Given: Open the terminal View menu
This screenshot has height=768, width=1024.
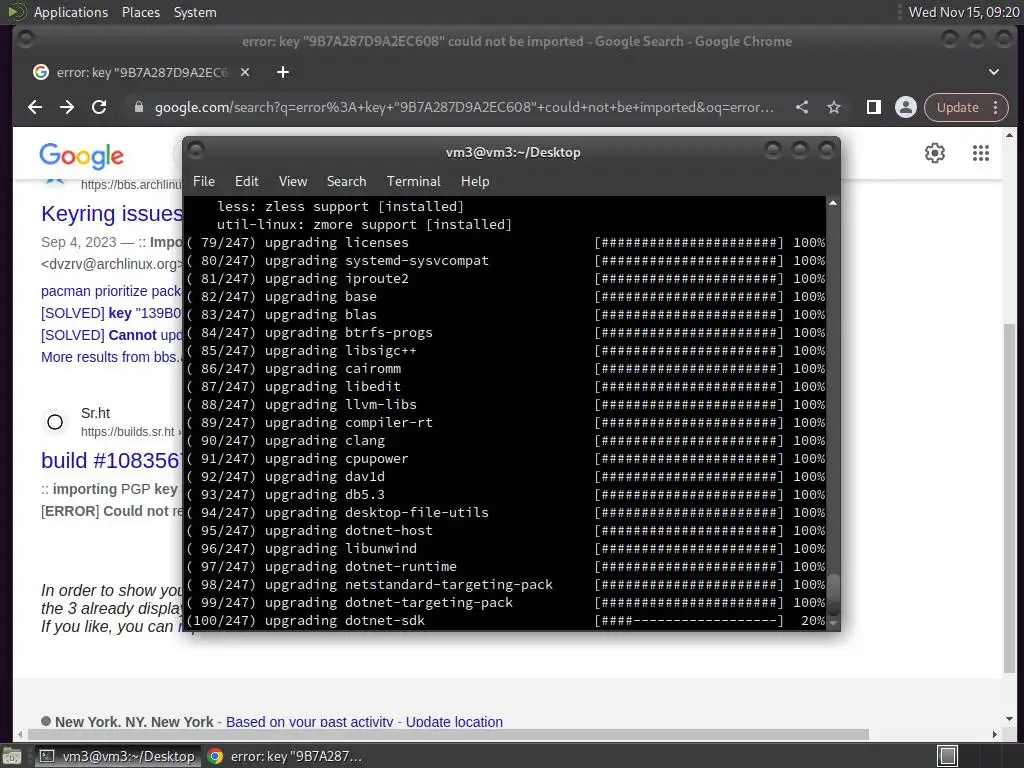Looking at the screenshot, I should 293,182.
